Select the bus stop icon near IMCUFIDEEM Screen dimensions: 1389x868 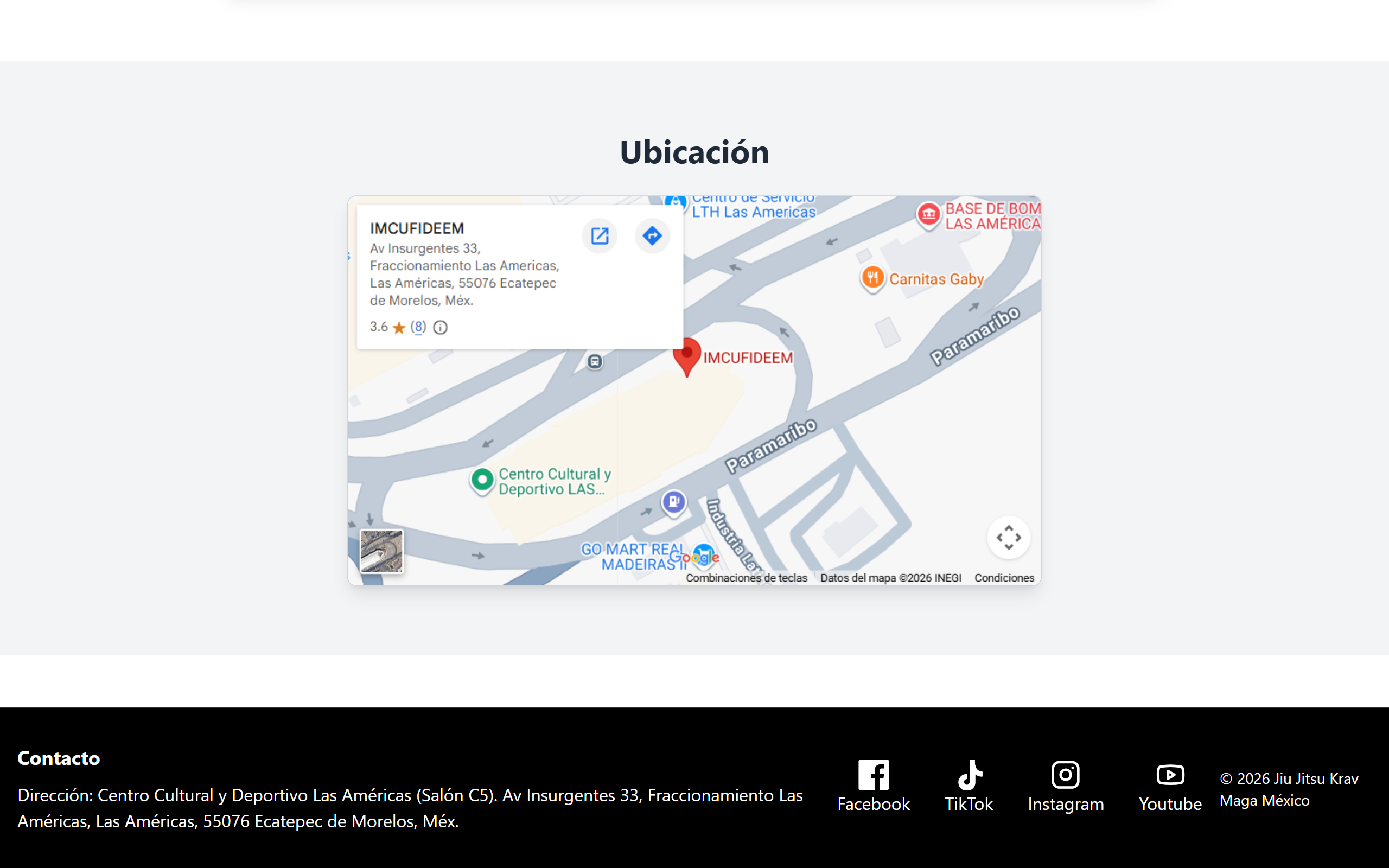594,361
